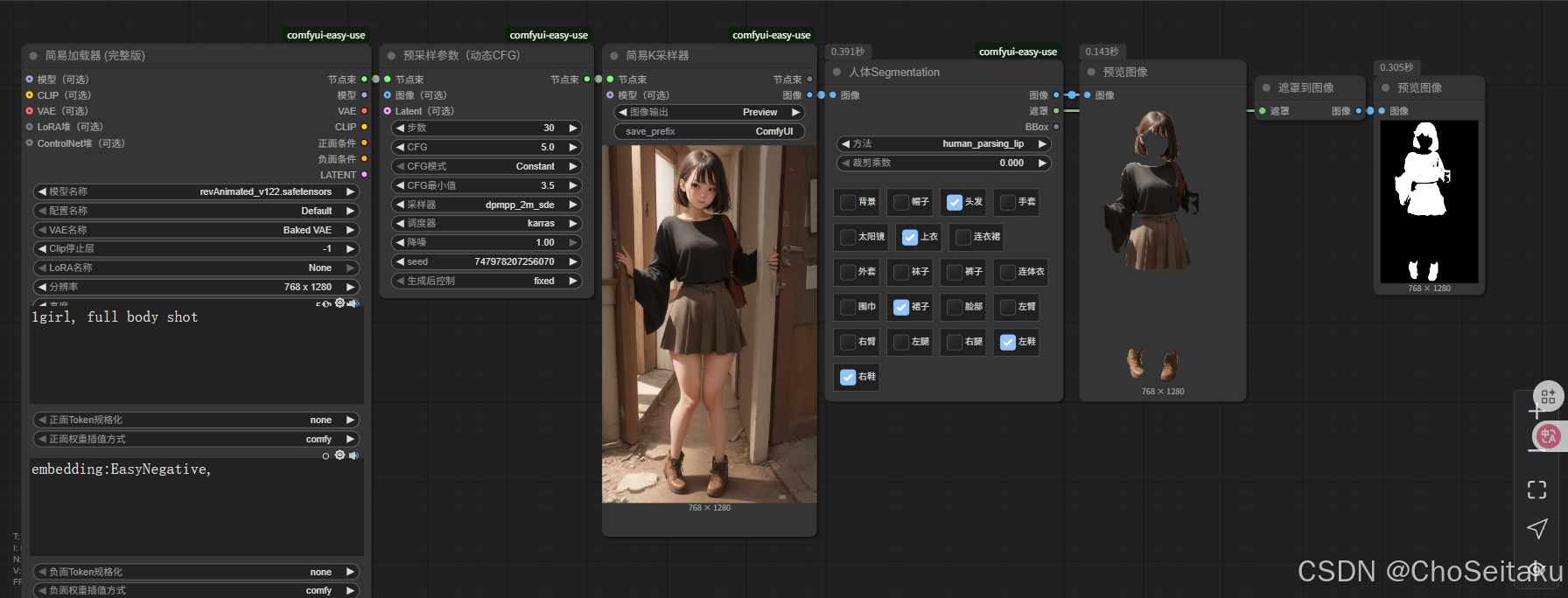1568x598 pixels.
Task: Uncheck the 裙子 checkbox
Action: click(x=901, y=307)
